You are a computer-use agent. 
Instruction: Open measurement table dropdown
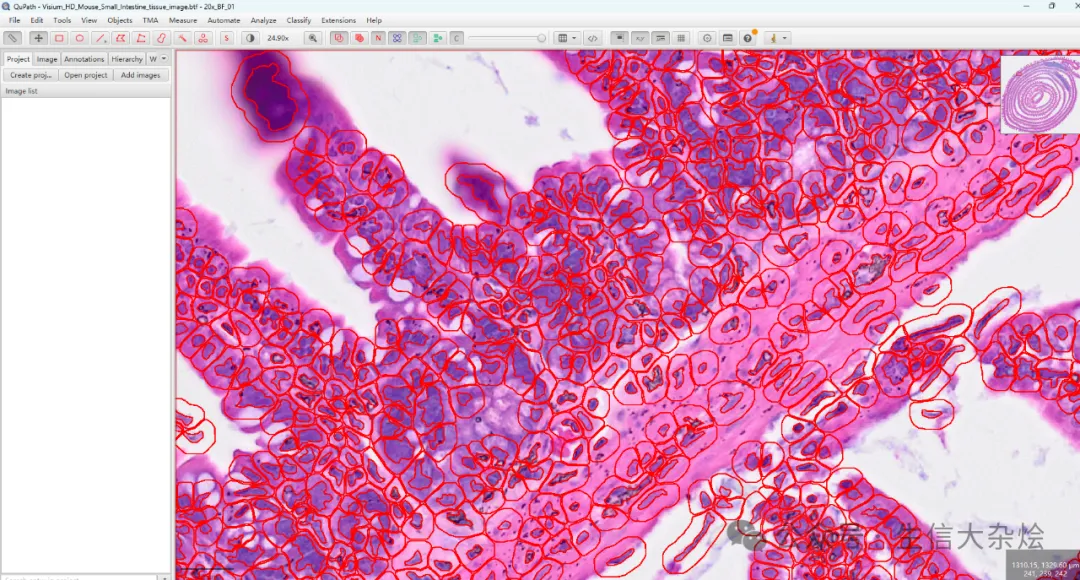pos(567,39)
